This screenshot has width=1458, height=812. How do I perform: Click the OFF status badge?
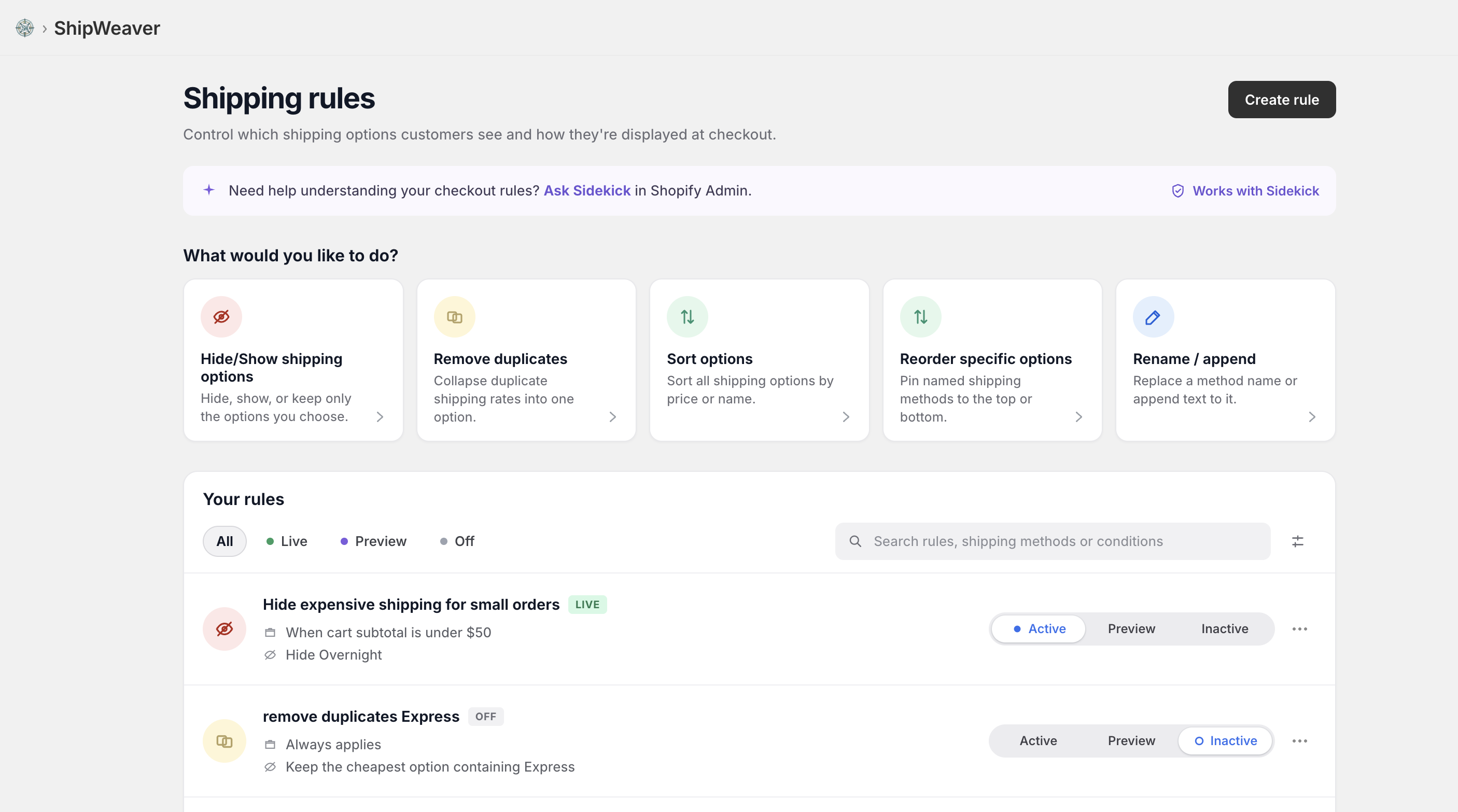[486, 717]
